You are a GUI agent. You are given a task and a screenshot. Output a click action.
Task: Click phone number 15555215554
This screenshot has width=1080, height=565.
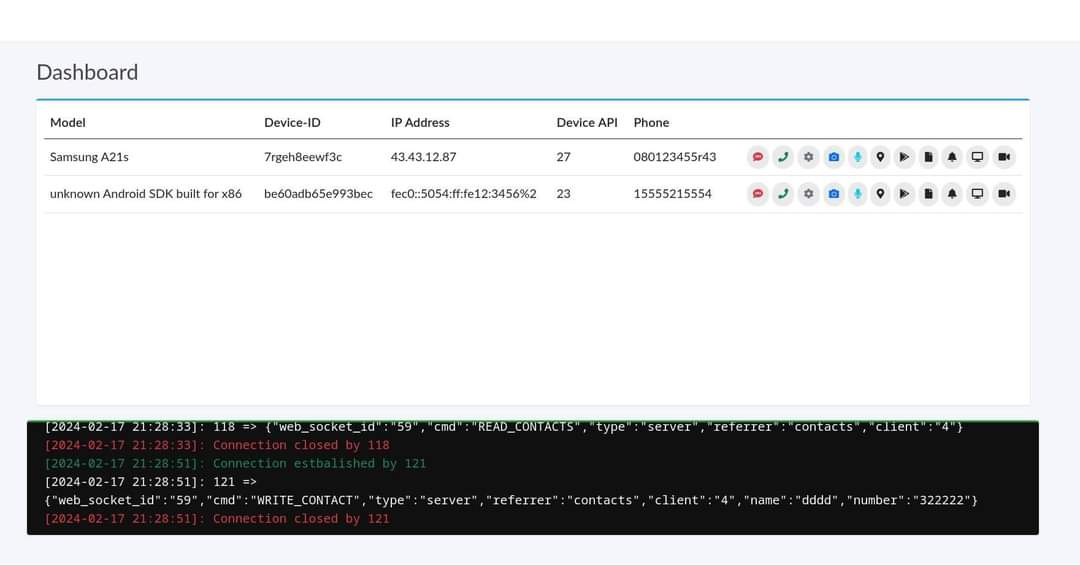(672, 194)
